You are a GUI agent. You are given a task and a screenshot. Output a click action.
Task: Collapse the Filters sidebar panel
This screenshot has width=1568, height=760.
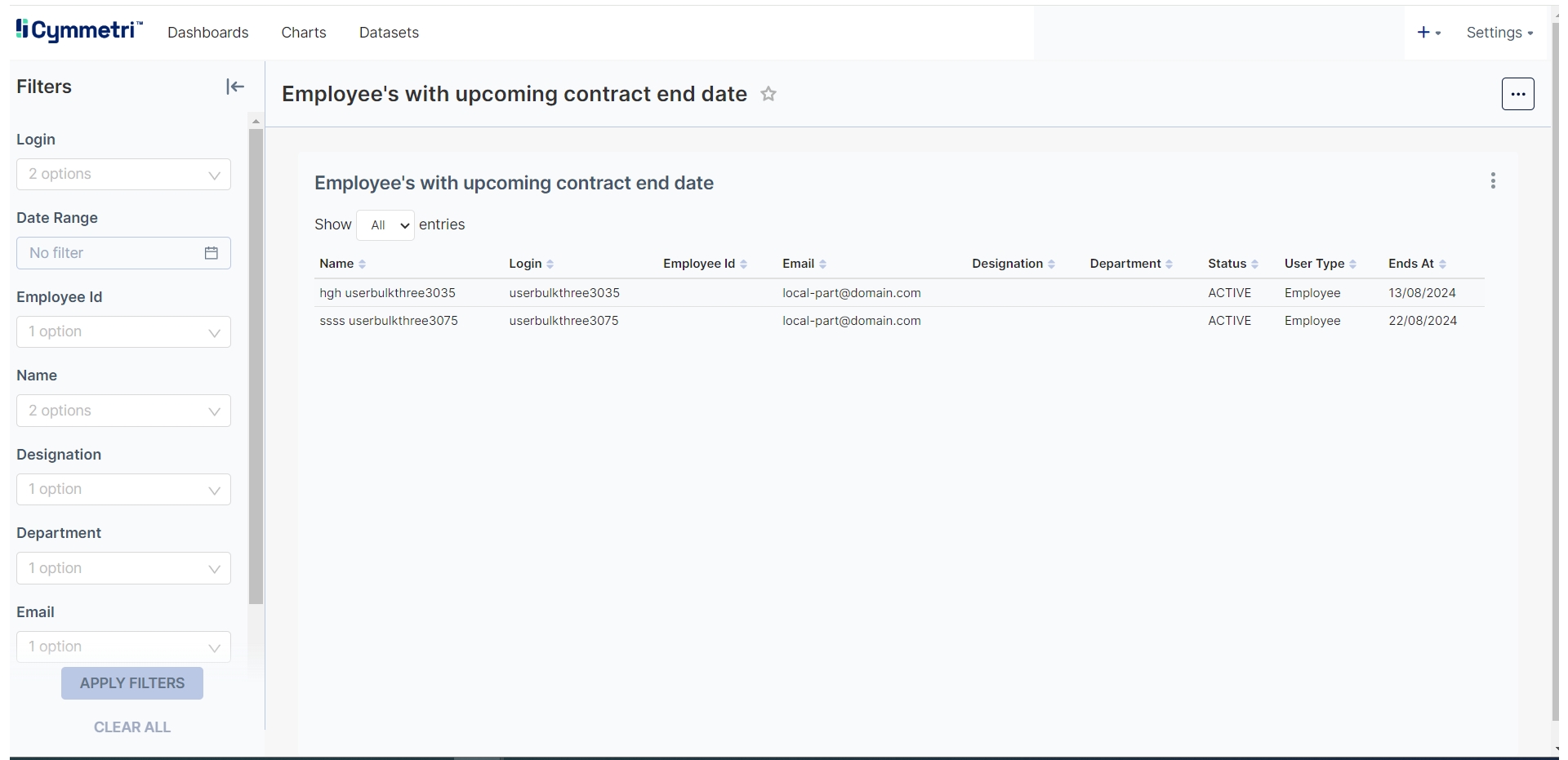tap(235, 87)
